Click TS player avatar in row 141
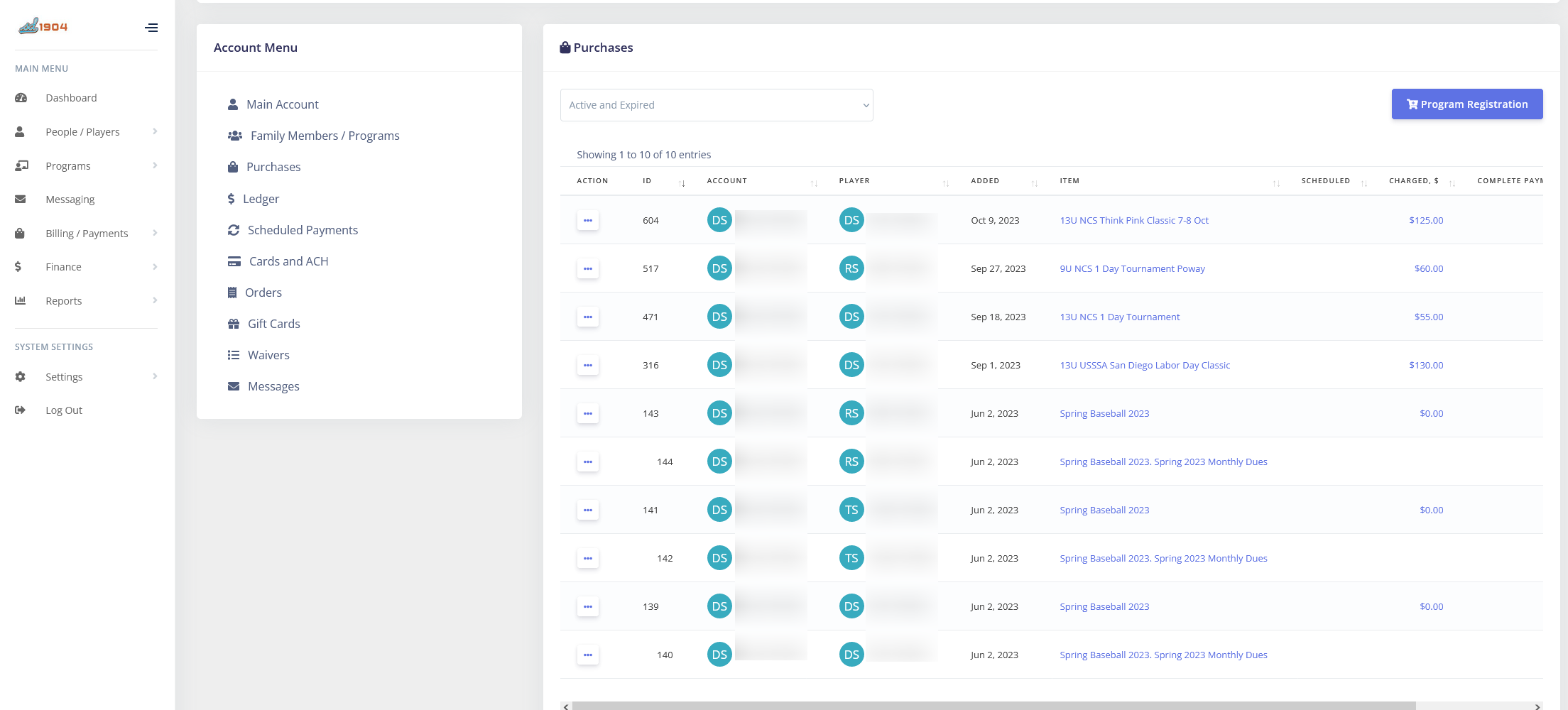Image resolution: width=1568 pixels, height=710 pixels. (851, 510)
